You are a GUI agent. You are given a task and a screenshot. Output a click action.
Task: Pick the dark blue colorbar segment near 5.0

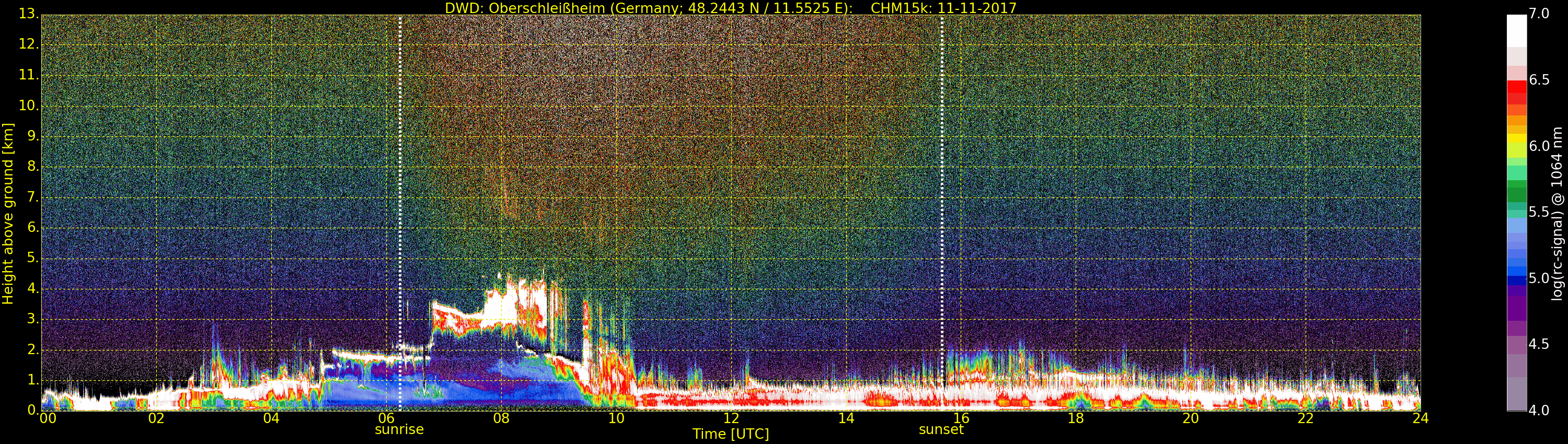pyautogui.click(x=1516, y=281)
